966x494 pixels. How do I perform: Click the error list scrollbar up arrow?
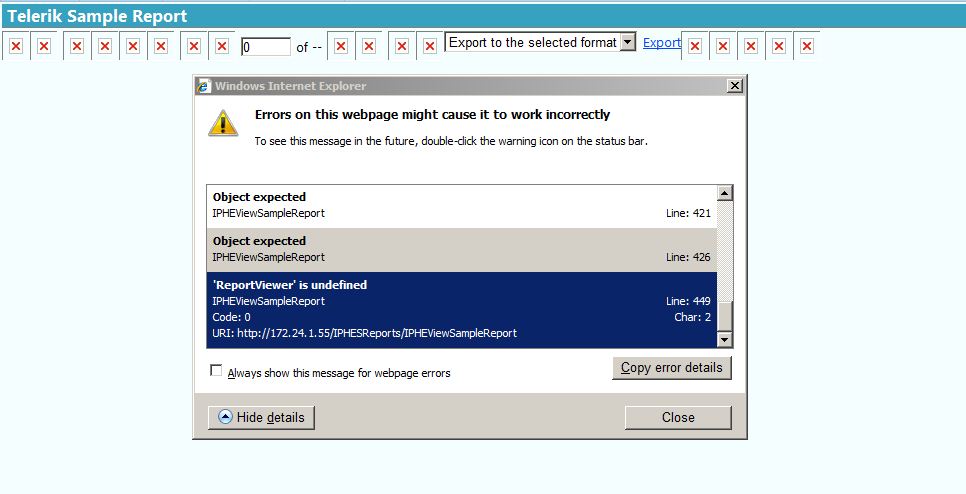click(725, 193)
